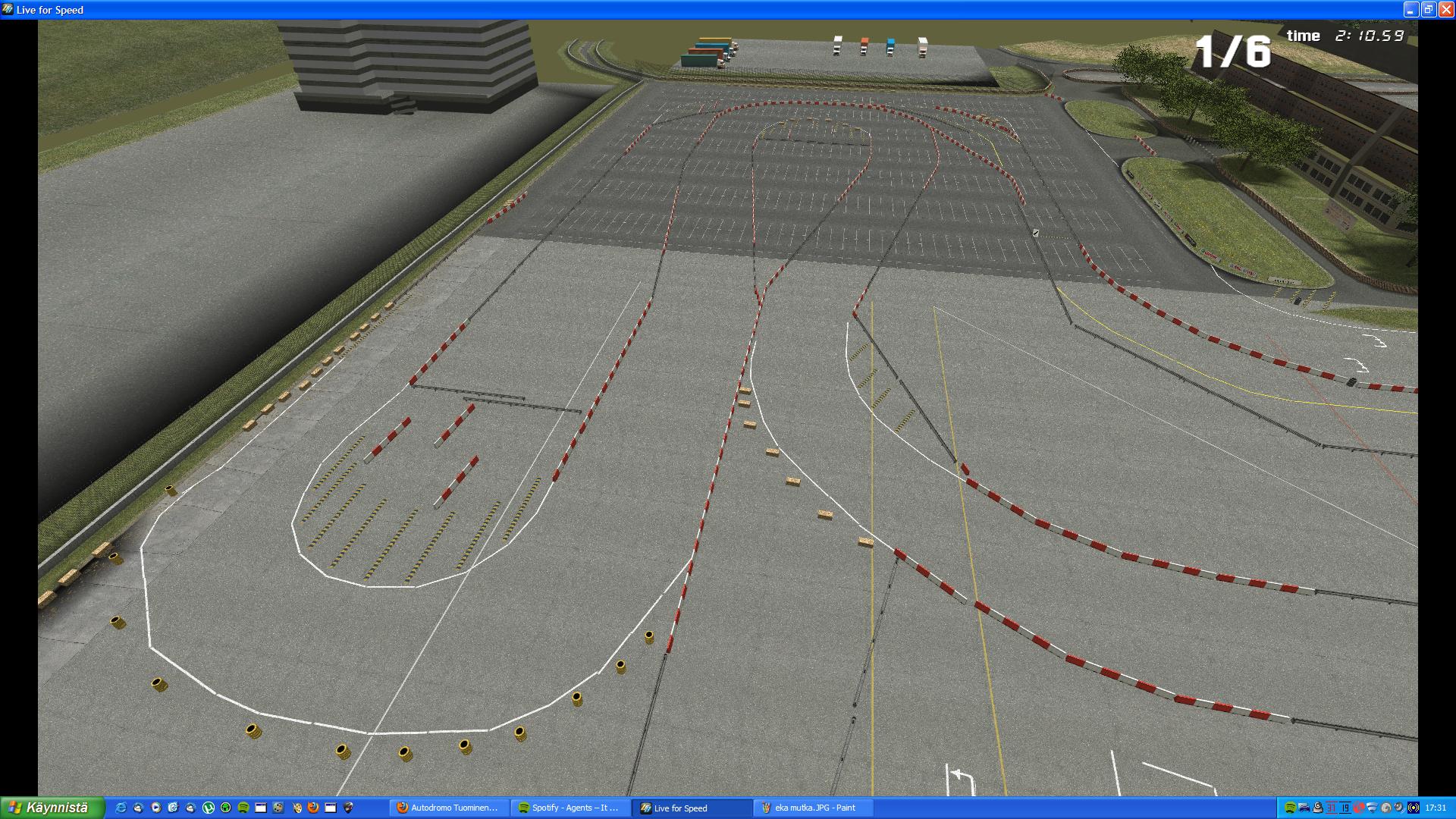
Task: Click the Windows Media Player quick launch icon
Action: [156, 808]
